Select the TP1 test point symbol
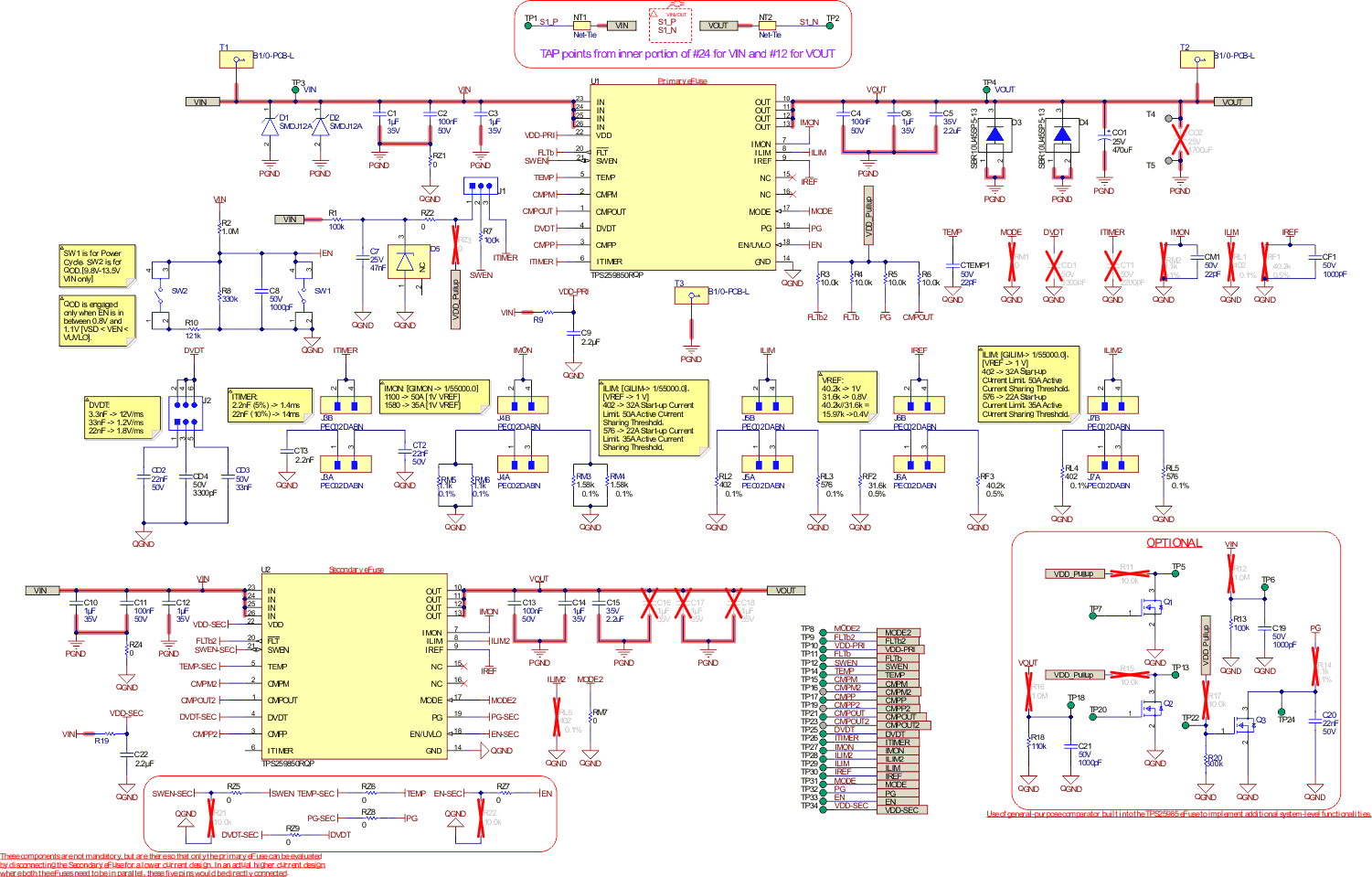 pos(528,26)
